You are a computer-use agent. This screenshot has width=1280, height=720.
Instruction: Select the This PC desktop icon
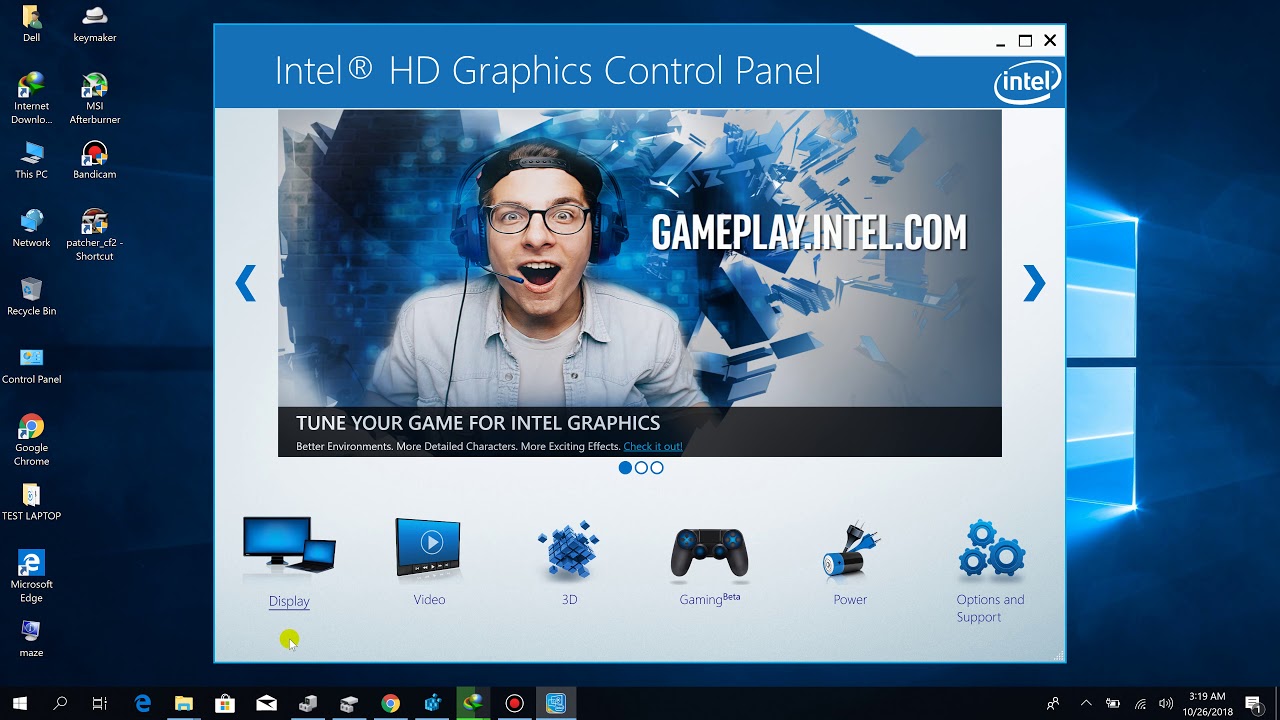click(31, 160)
